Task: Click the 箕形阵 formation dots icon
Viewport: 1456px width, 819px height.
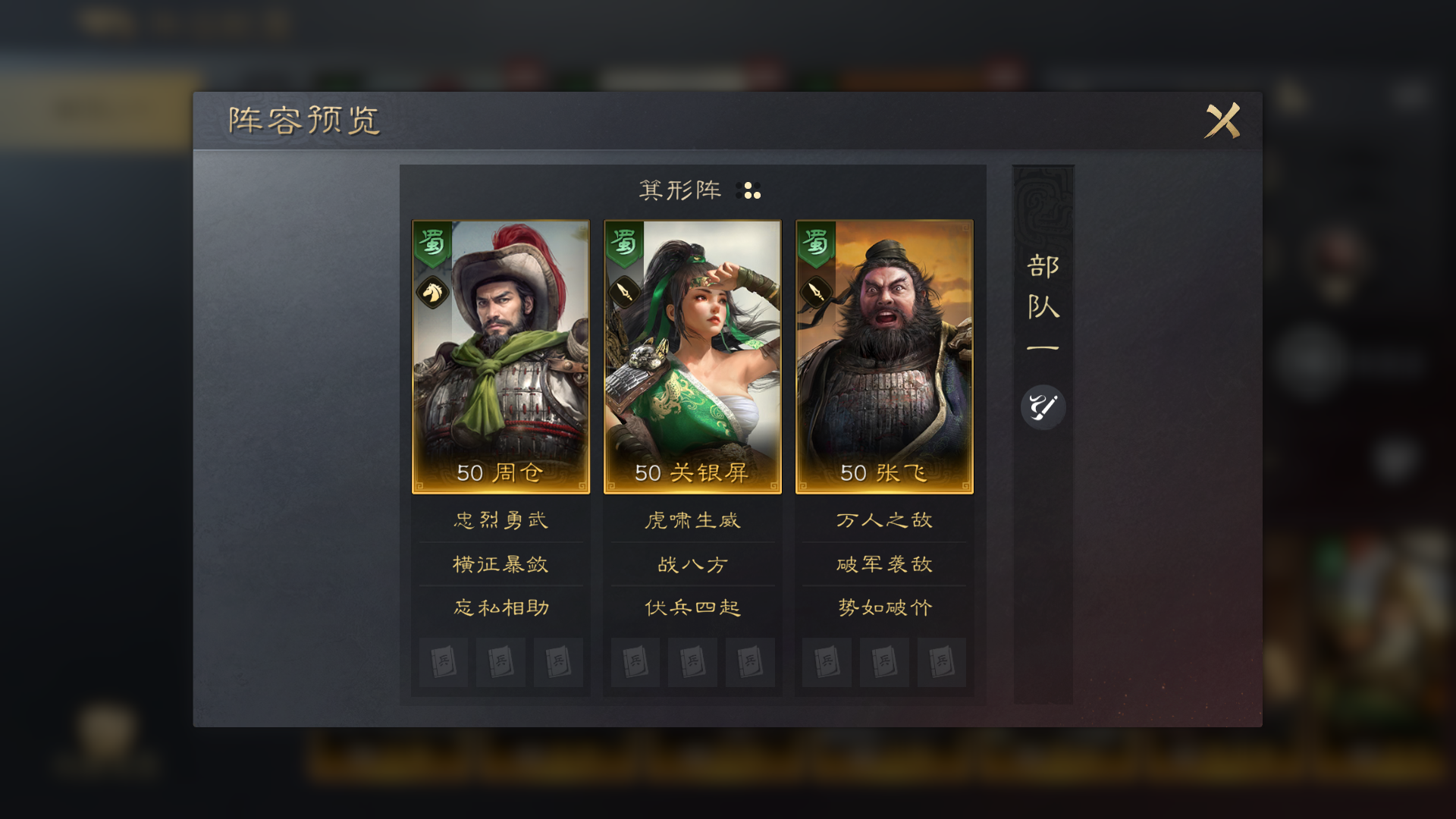Action: 748,190
